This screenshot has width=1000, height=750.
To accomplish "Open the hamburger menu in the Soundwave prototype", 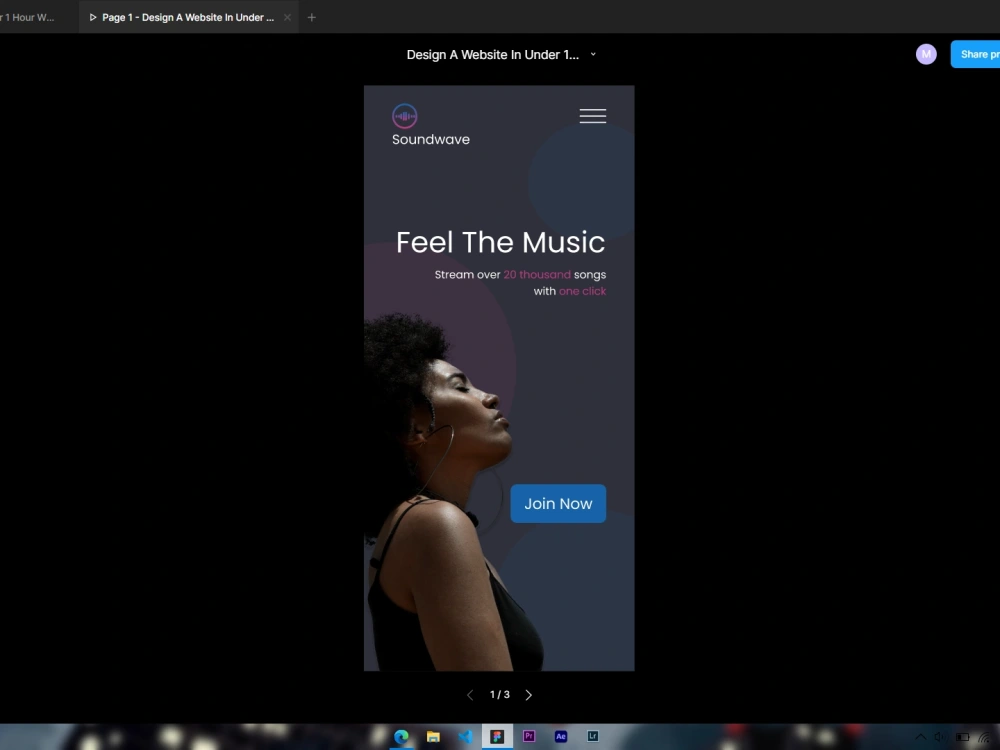I will 592,115.
